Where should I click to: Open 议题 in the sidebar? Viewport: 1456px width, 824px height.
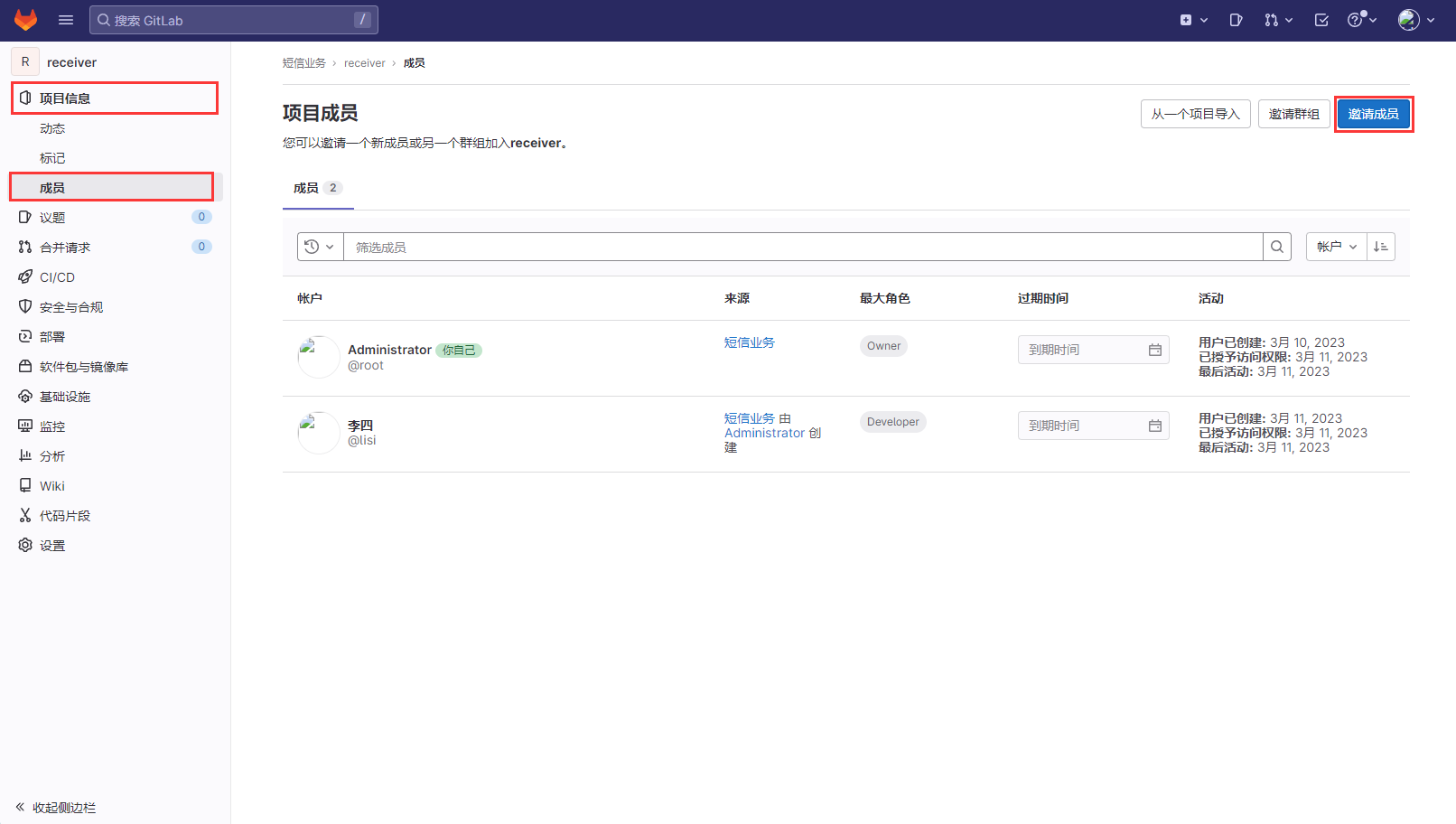pyautogui.click(x=52, y=218)
